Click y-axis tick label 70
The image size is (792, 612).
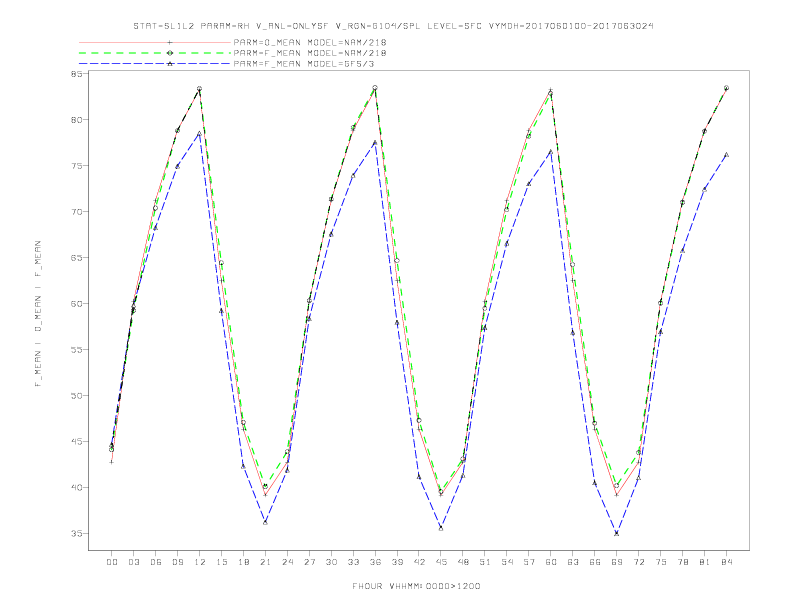76,212
